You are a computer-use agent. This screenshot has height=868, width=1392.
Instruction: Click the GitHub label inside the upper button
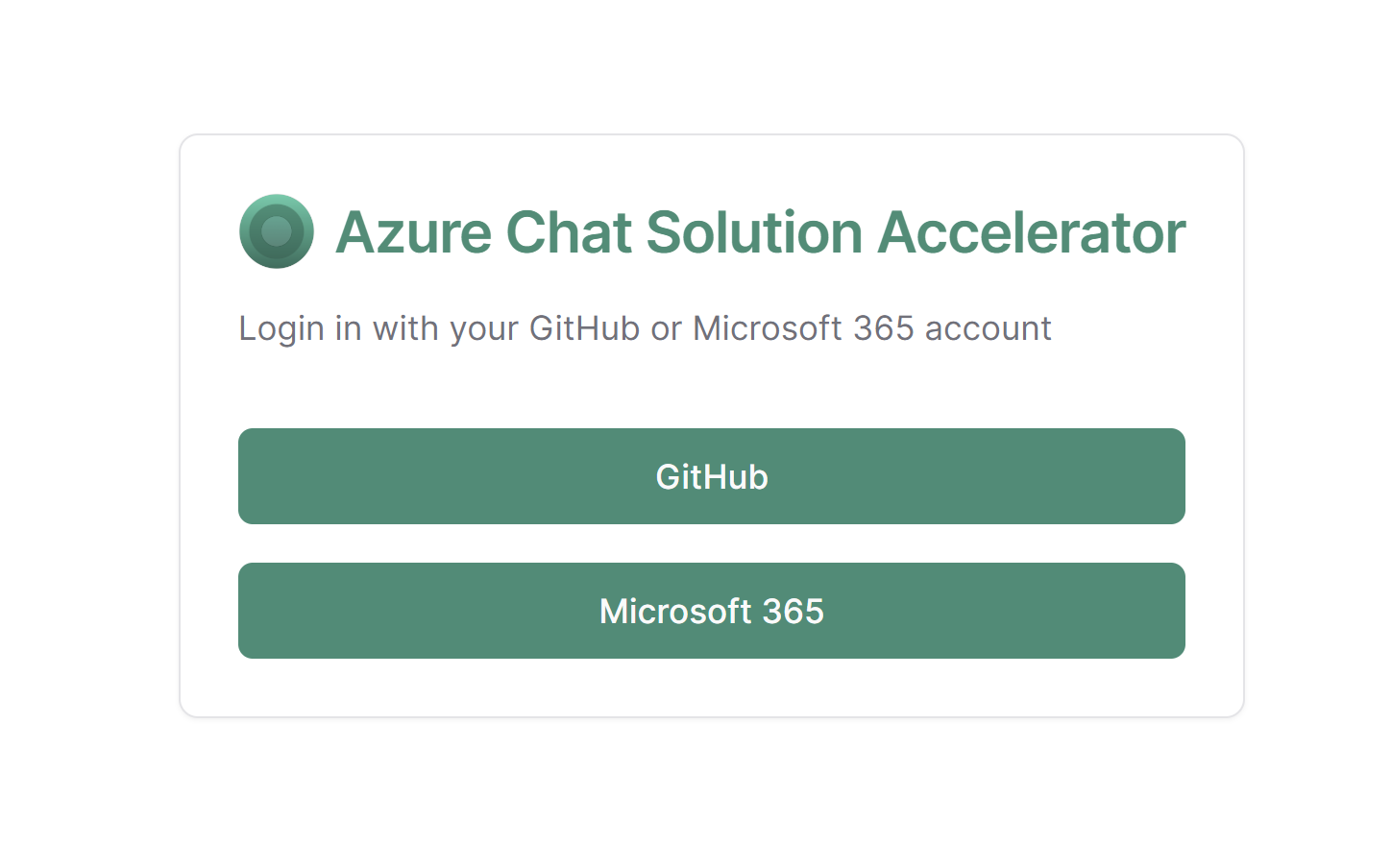(711, 476)
